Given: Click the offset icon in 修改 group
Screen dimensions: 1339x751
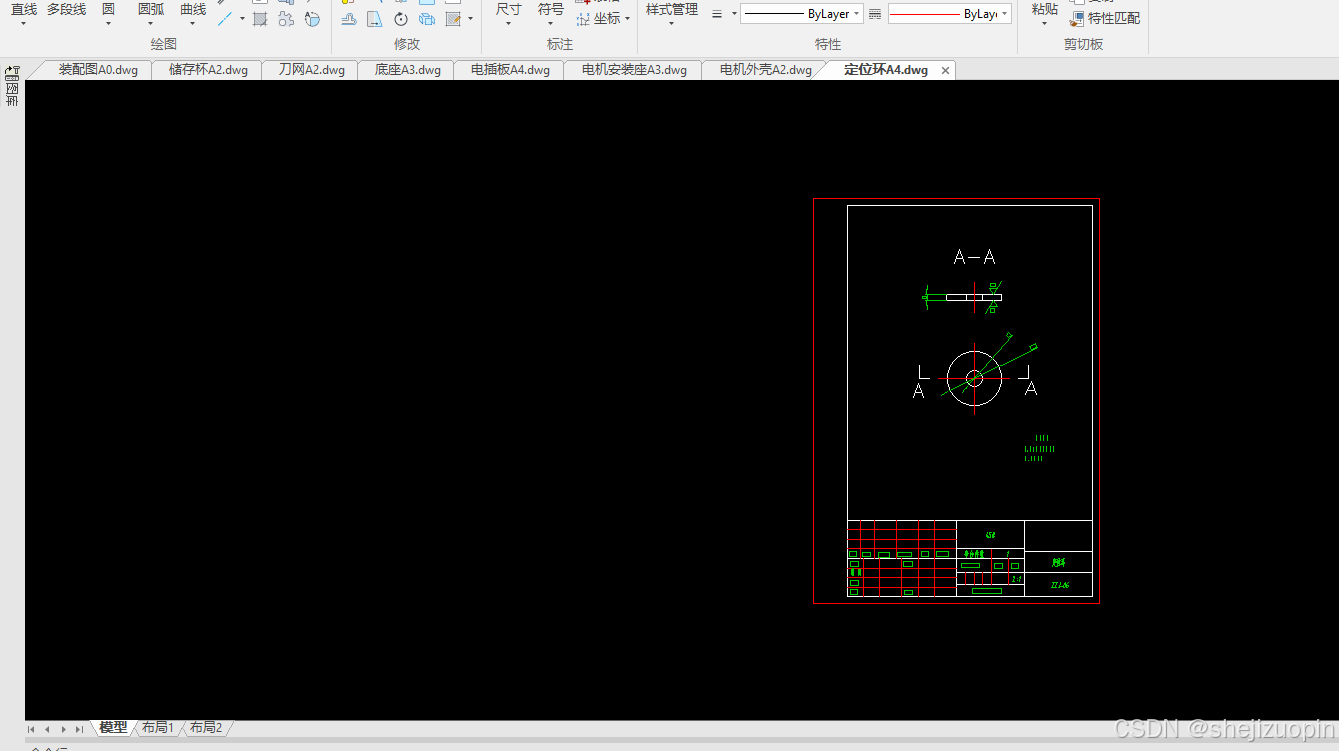Looking at the screenshot, I should coord(348,18).
